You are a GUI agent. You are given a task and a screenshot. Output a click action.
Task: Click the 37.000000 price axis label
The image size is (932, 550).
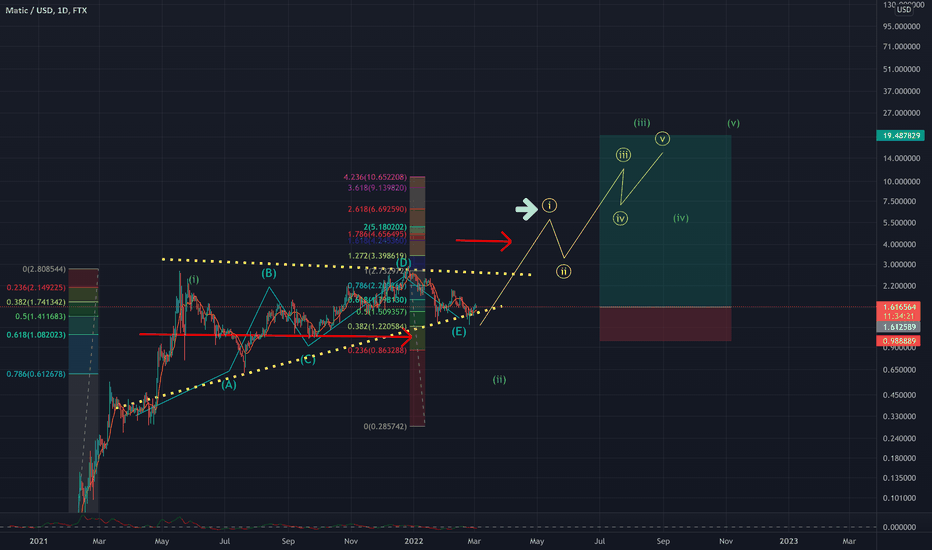pos(901,91)
